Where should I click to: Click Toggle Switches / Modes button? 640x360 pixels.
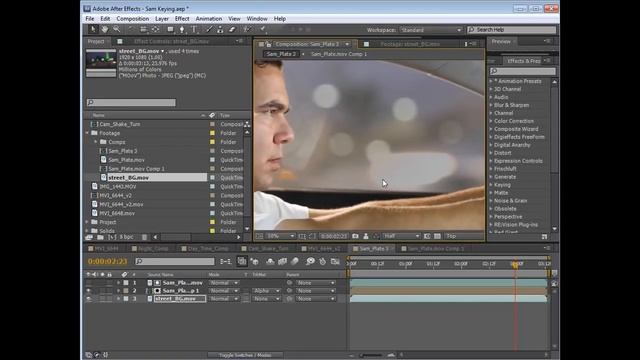[245, 355]
